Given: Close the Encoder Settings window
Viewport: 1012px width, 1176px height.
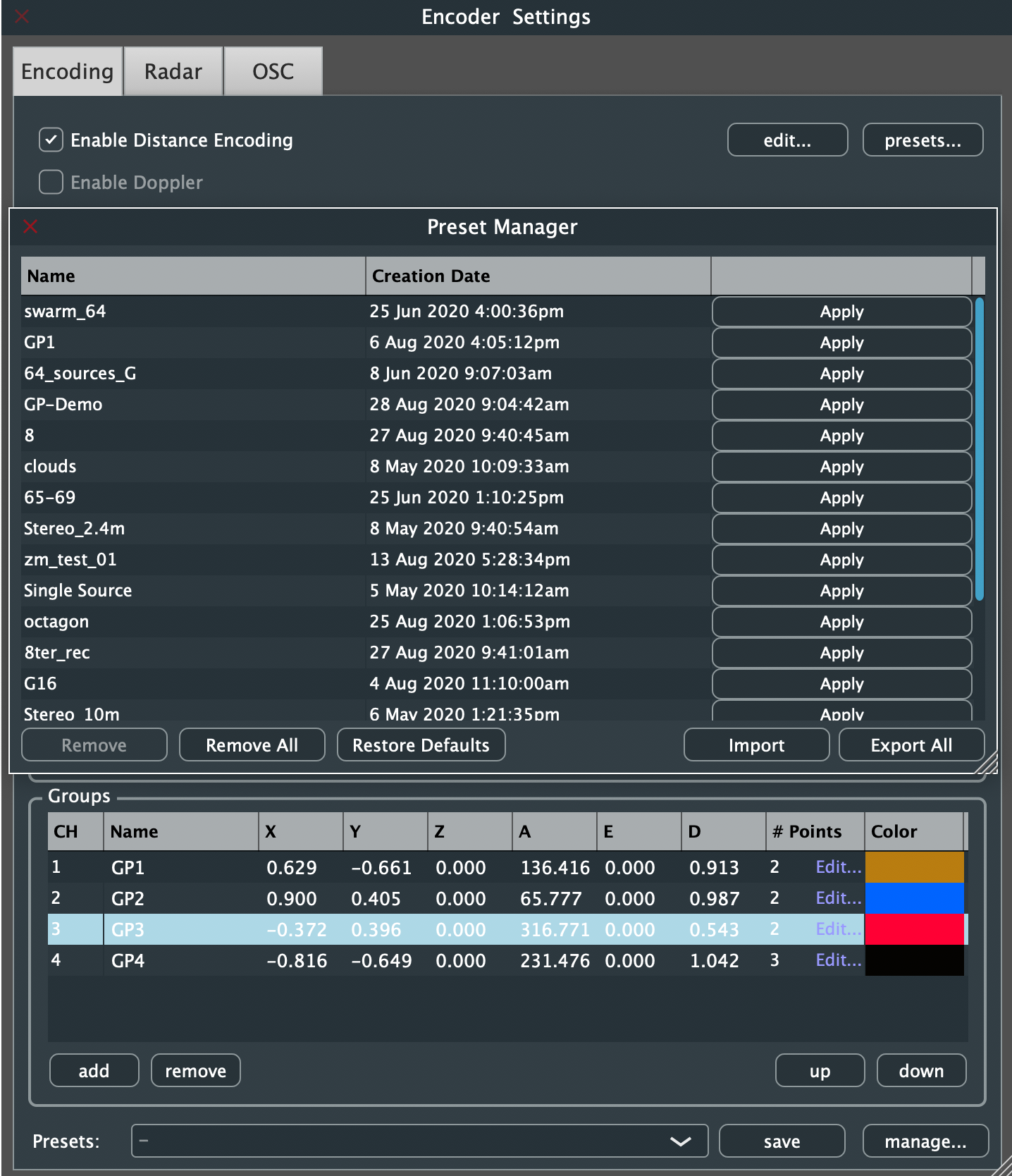Looking at the screenshot, I should coord(22,16).
